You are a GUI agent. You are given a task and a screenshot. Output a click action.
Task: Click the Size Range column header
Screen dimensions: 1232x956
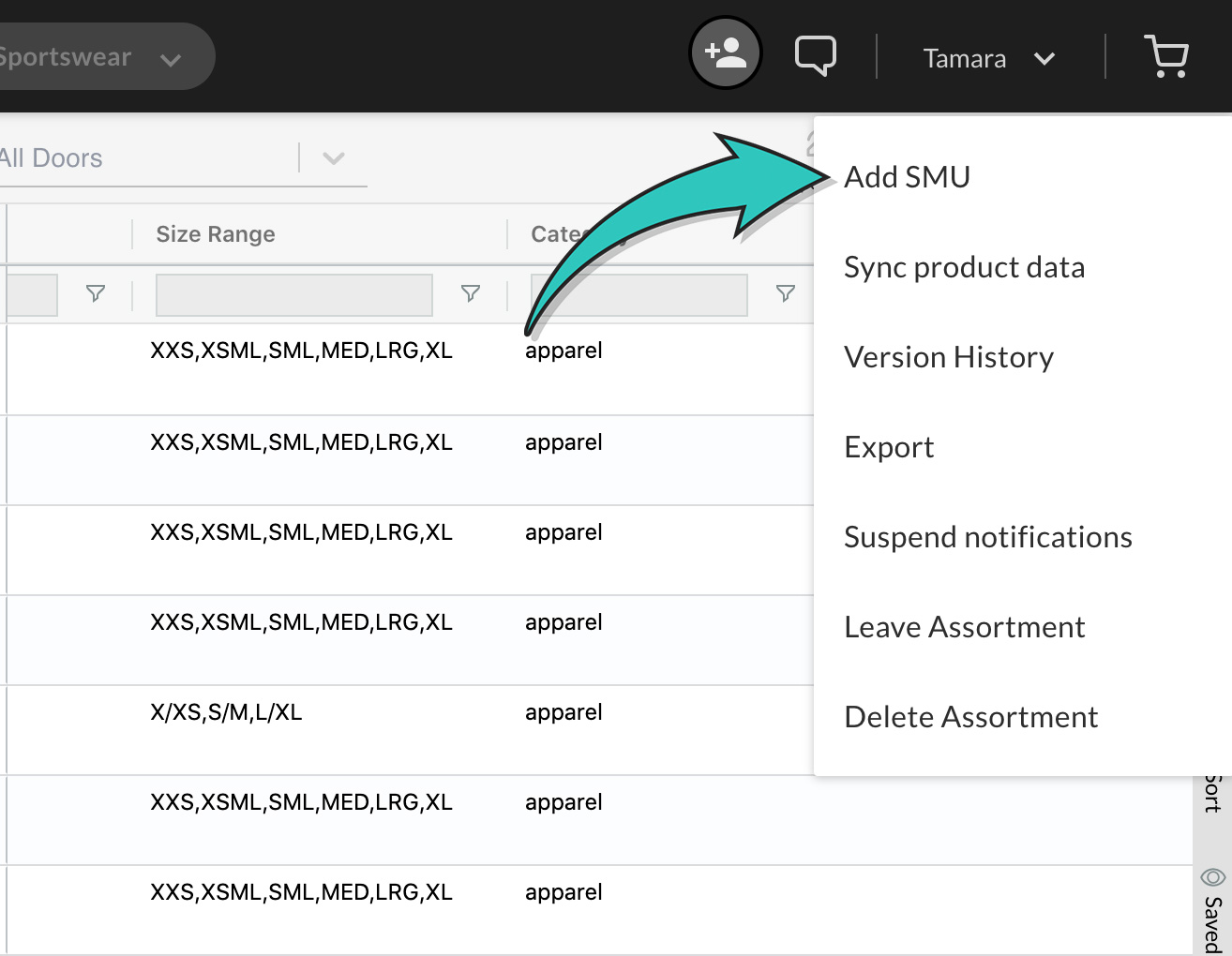tap(216, 234)
